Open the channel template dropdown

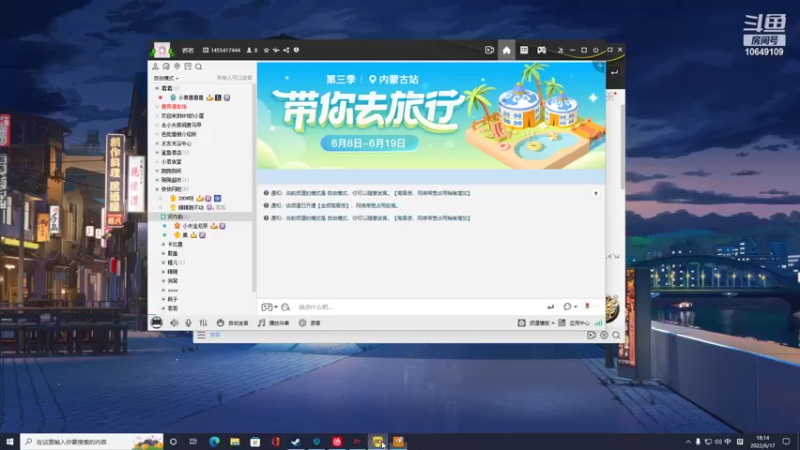point(536,323)
